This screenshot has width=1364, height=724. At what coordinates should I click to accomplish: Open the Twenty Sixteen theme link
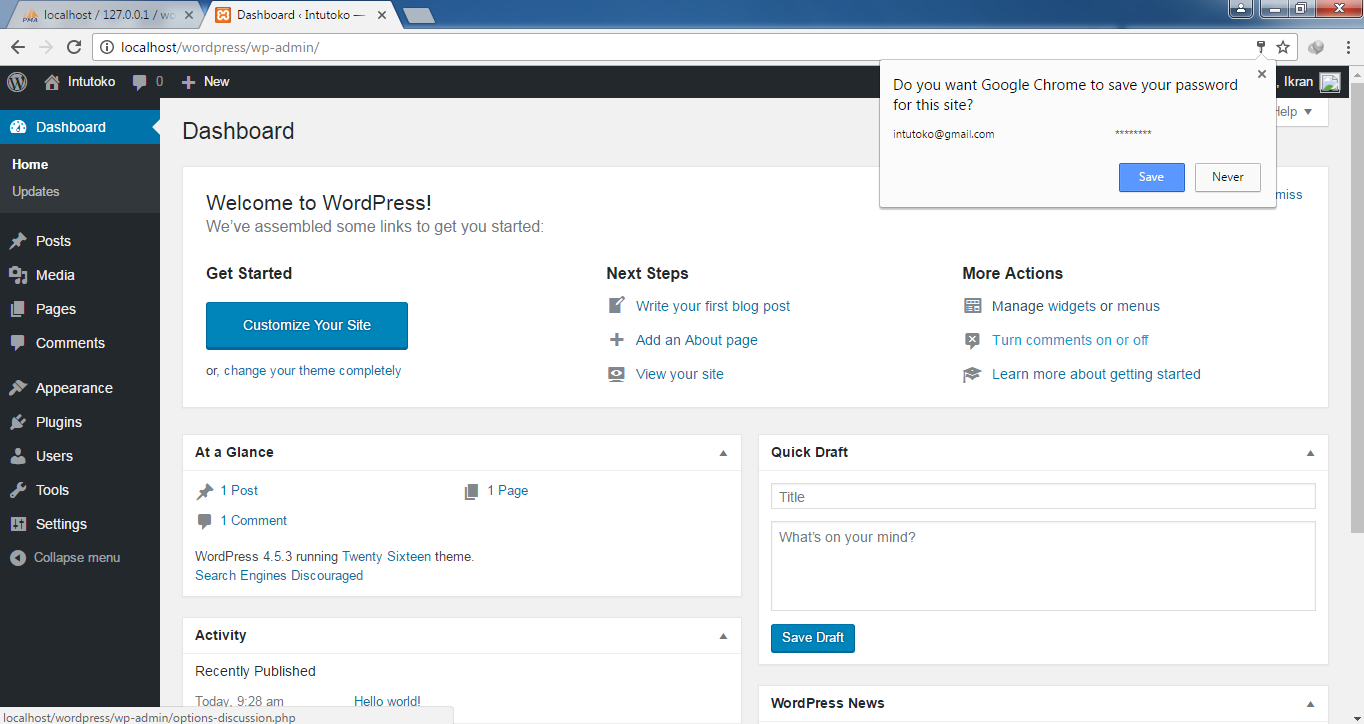[x=386, y=557]
